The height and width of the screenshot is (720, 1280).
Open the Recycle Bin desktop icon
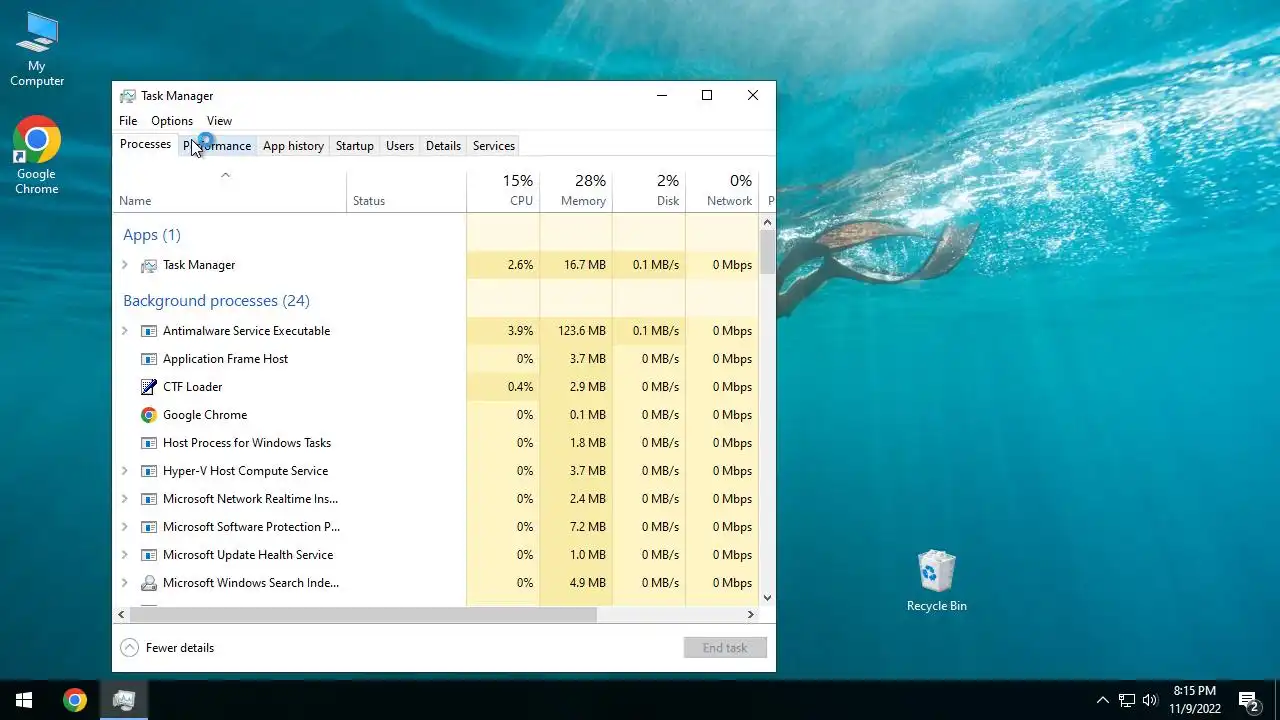click(937, 581)
